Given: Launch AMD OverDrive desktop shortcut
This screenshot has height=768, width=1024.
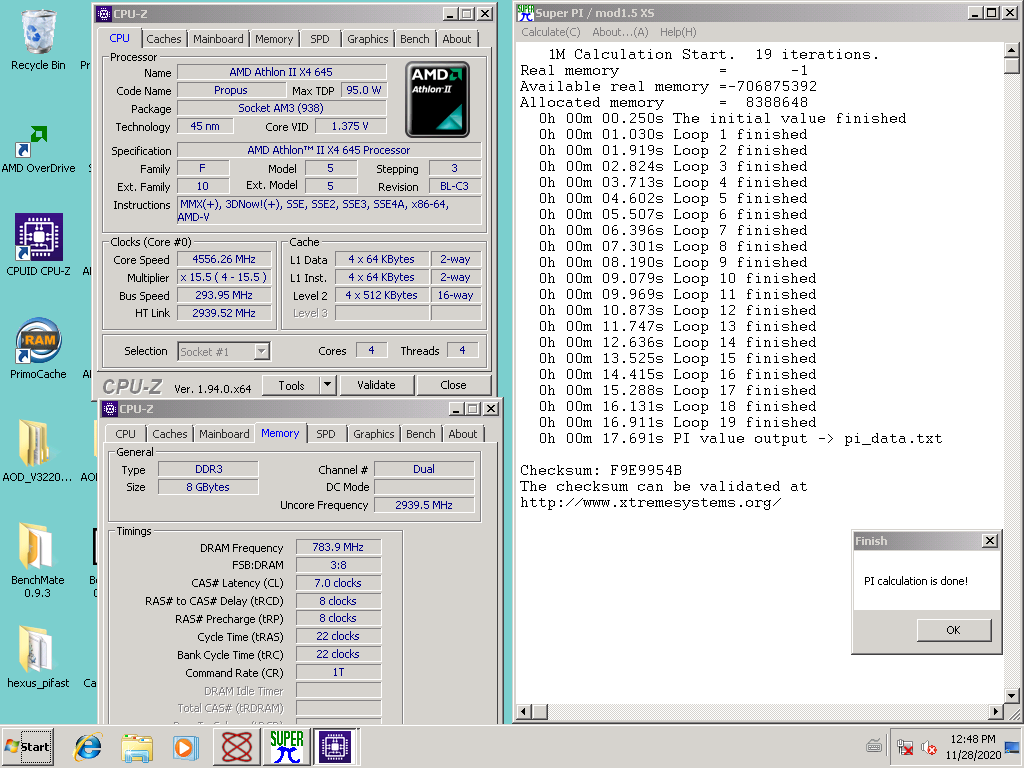Looking at the screenshot, I should pyautogui.click(x=38, y=149).
